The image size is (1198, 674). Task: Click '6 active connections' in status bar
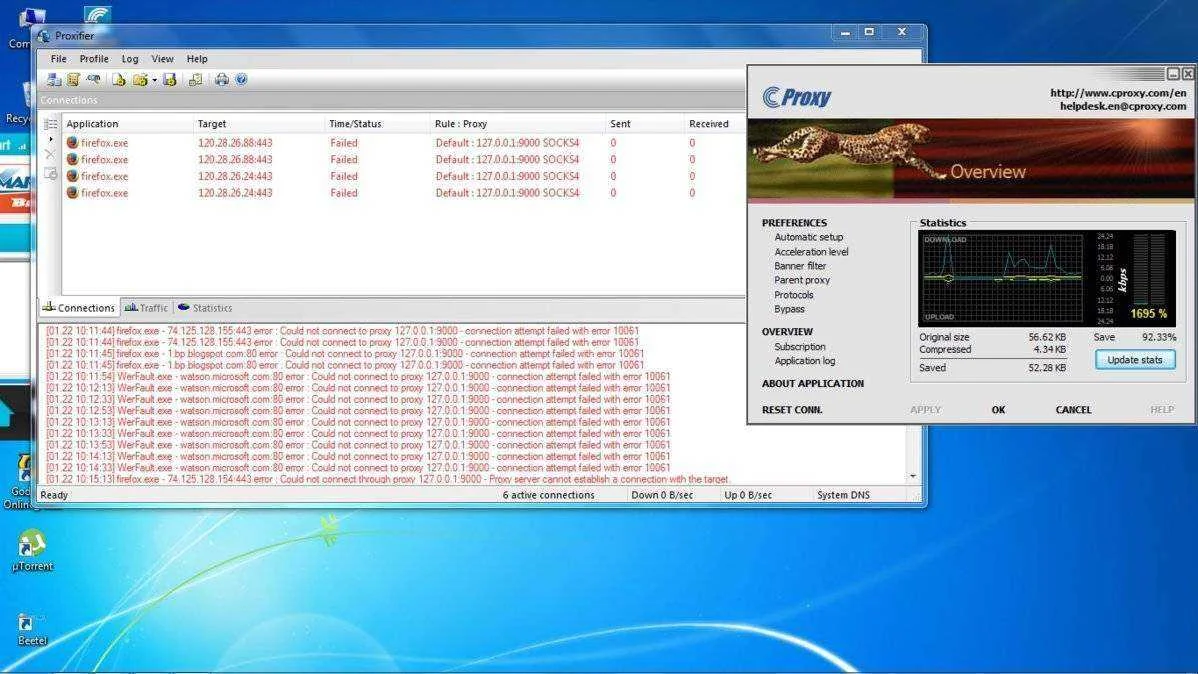point(548,495)
